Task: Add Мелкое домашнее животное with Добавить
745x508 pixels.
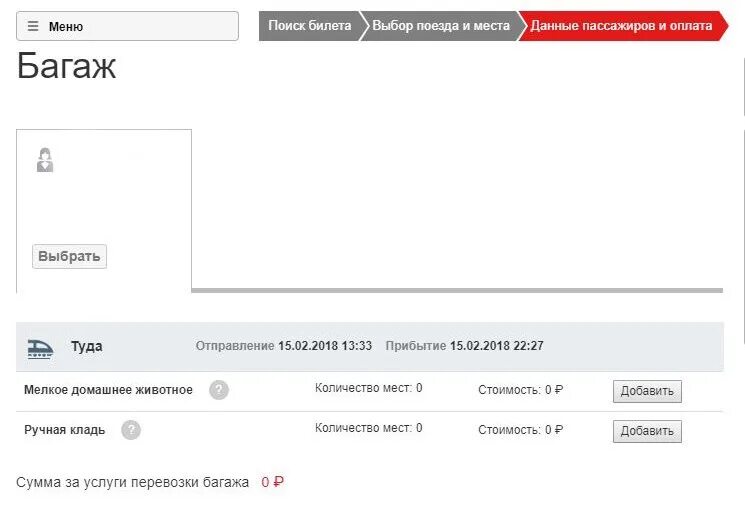Action: pos(647,391)
